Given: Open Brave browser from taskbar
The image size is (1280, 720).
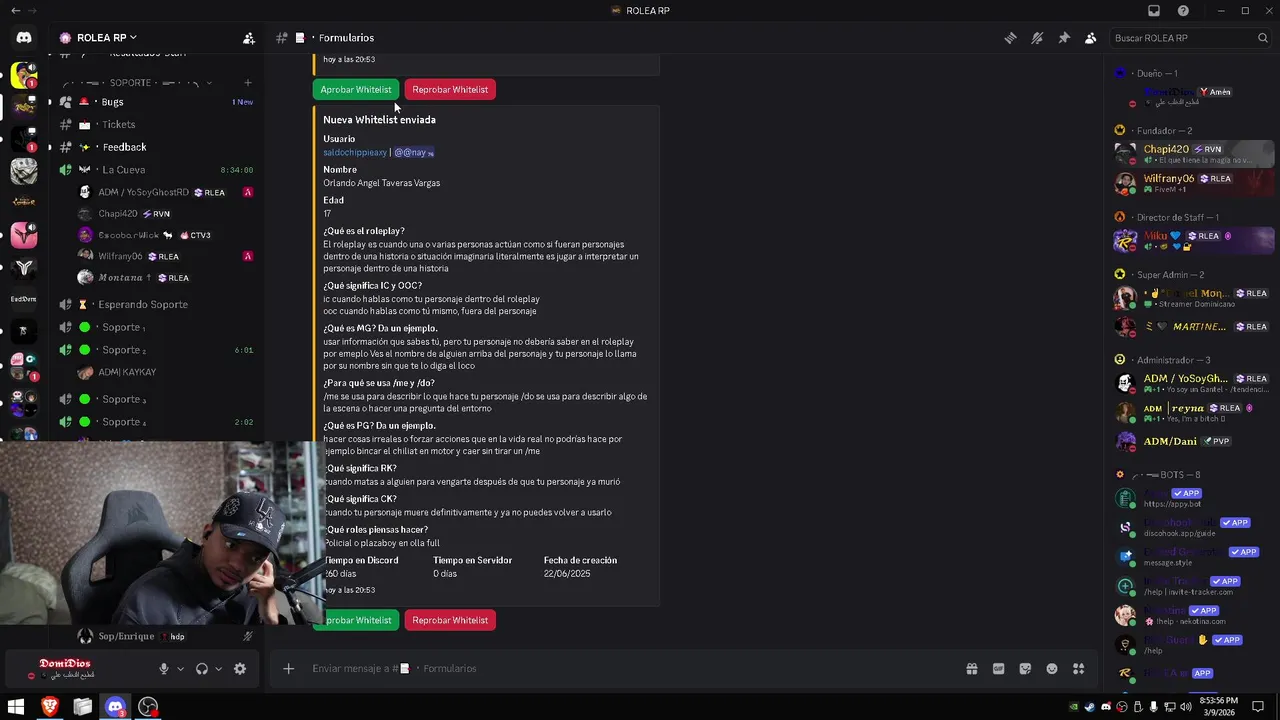Looking at the screenshot, I should 50,707.
